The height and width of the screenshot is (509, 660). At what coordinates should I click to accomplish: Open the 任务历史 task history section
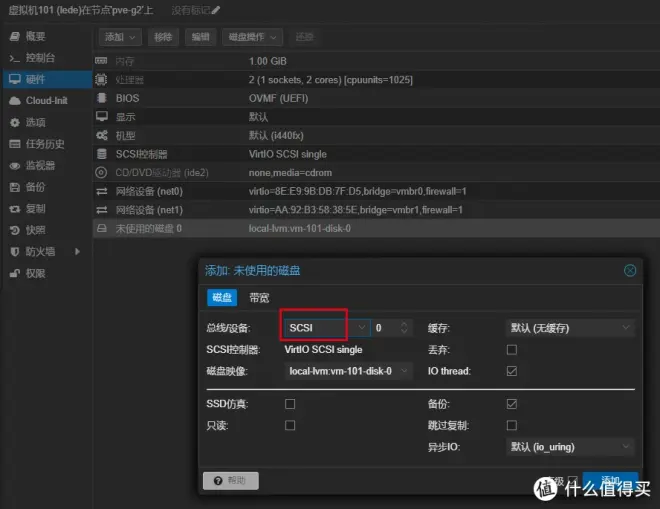pyautogui.click(x=45, y=144)
